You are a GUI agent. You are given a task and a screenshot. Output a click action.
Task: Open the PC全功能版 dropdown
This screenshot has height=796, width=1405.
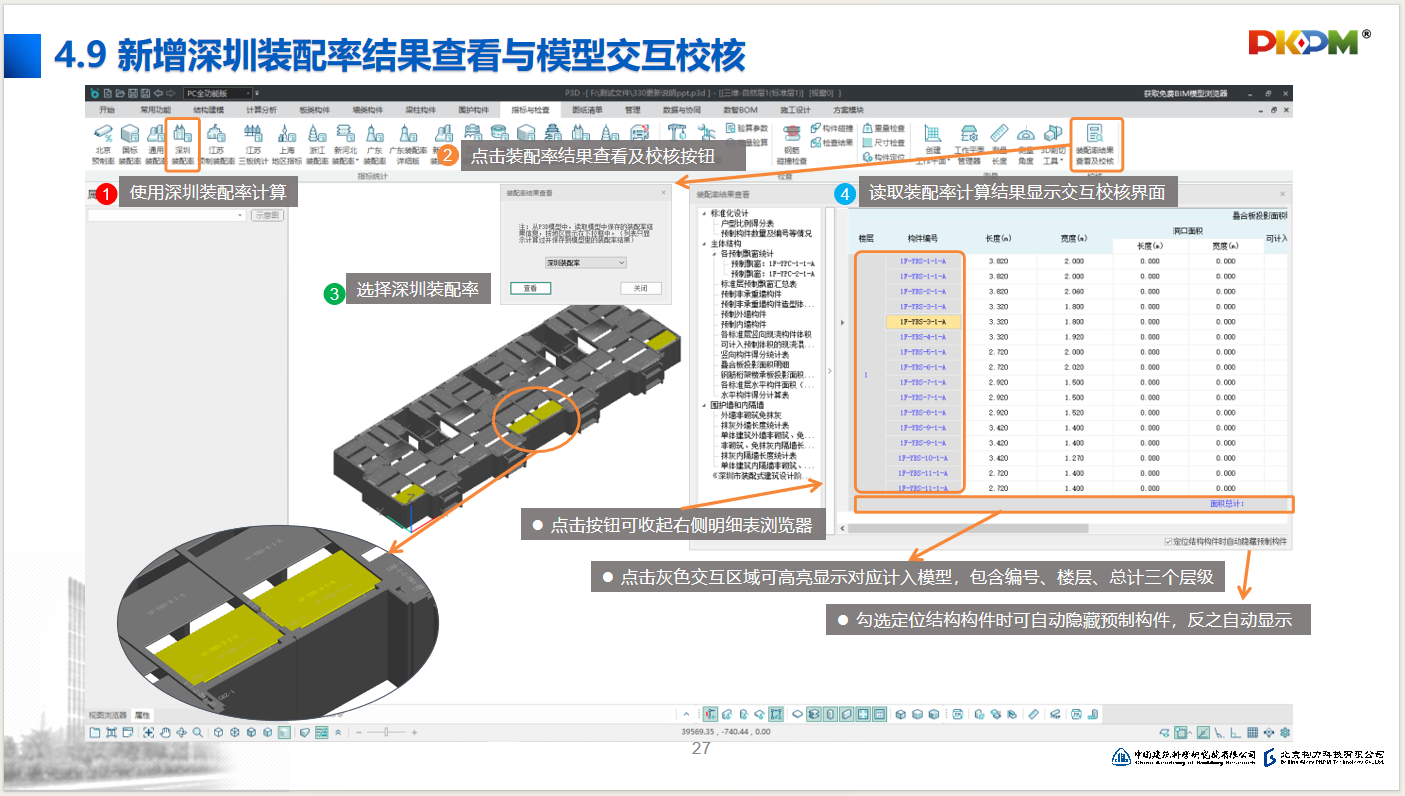click(215, 93)
